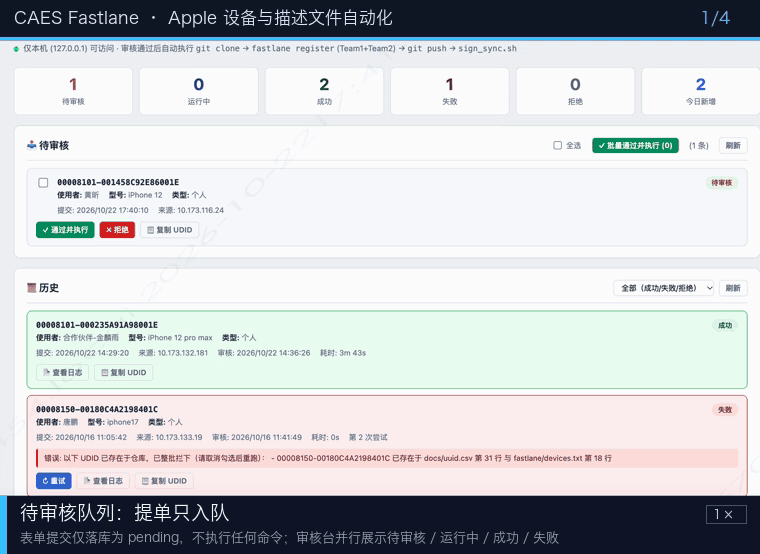This screenshot has width=760, height=554.
Task: Reject the pending device with 拒绝
Action: point(117,230)
